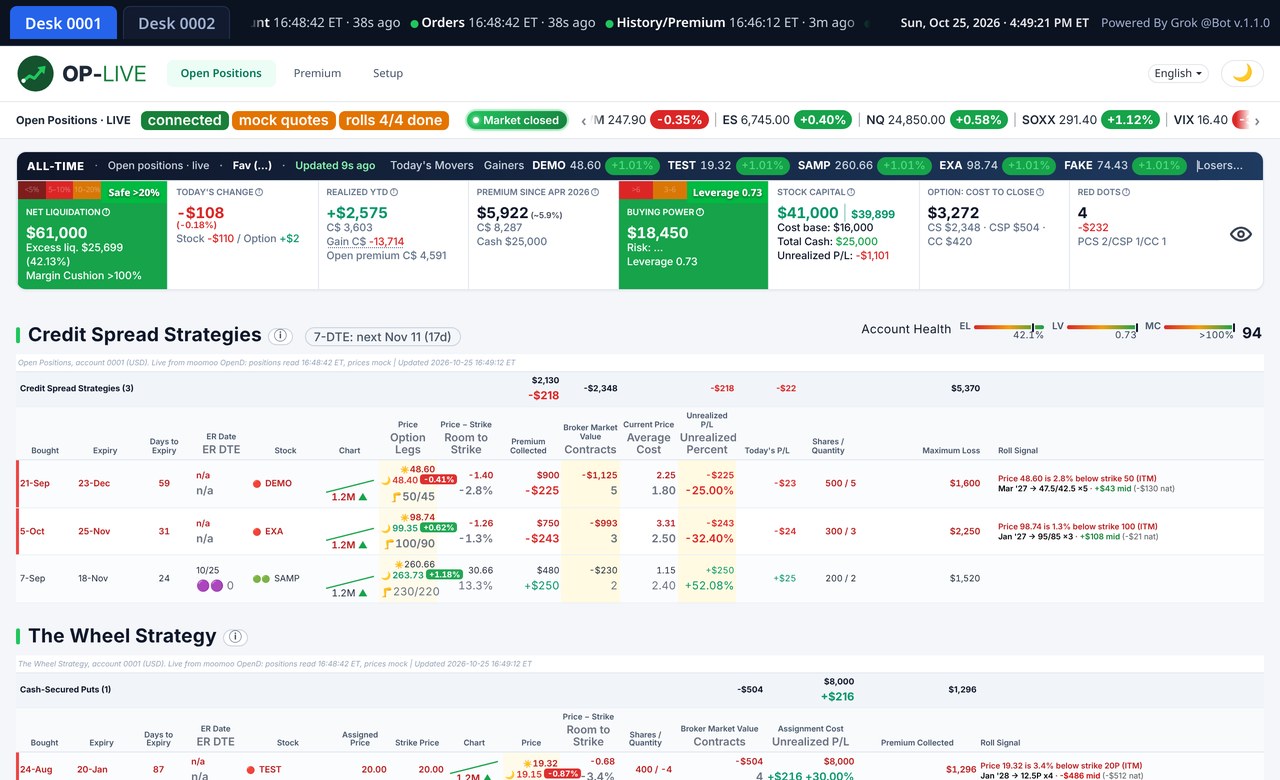Click the Roll Signal column header
Screen dimensions: 1280x780
[x=1018, y=451]
